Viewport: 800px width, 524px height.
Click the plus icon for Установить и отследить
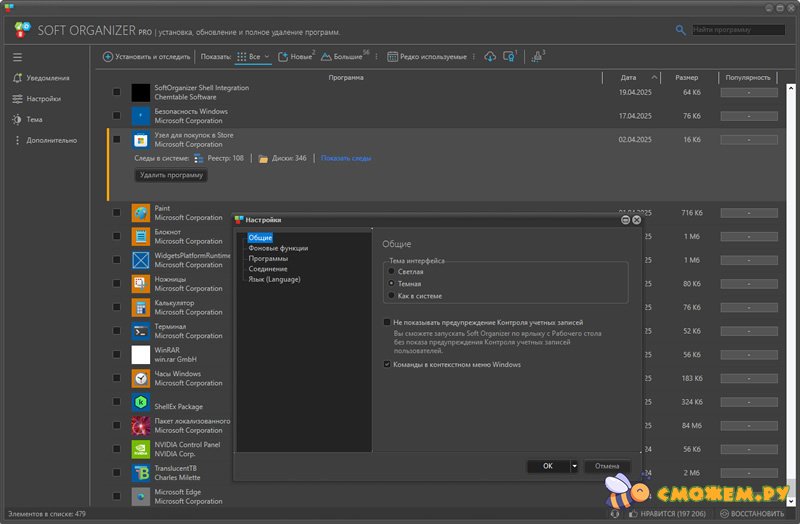tap(108, 57)
